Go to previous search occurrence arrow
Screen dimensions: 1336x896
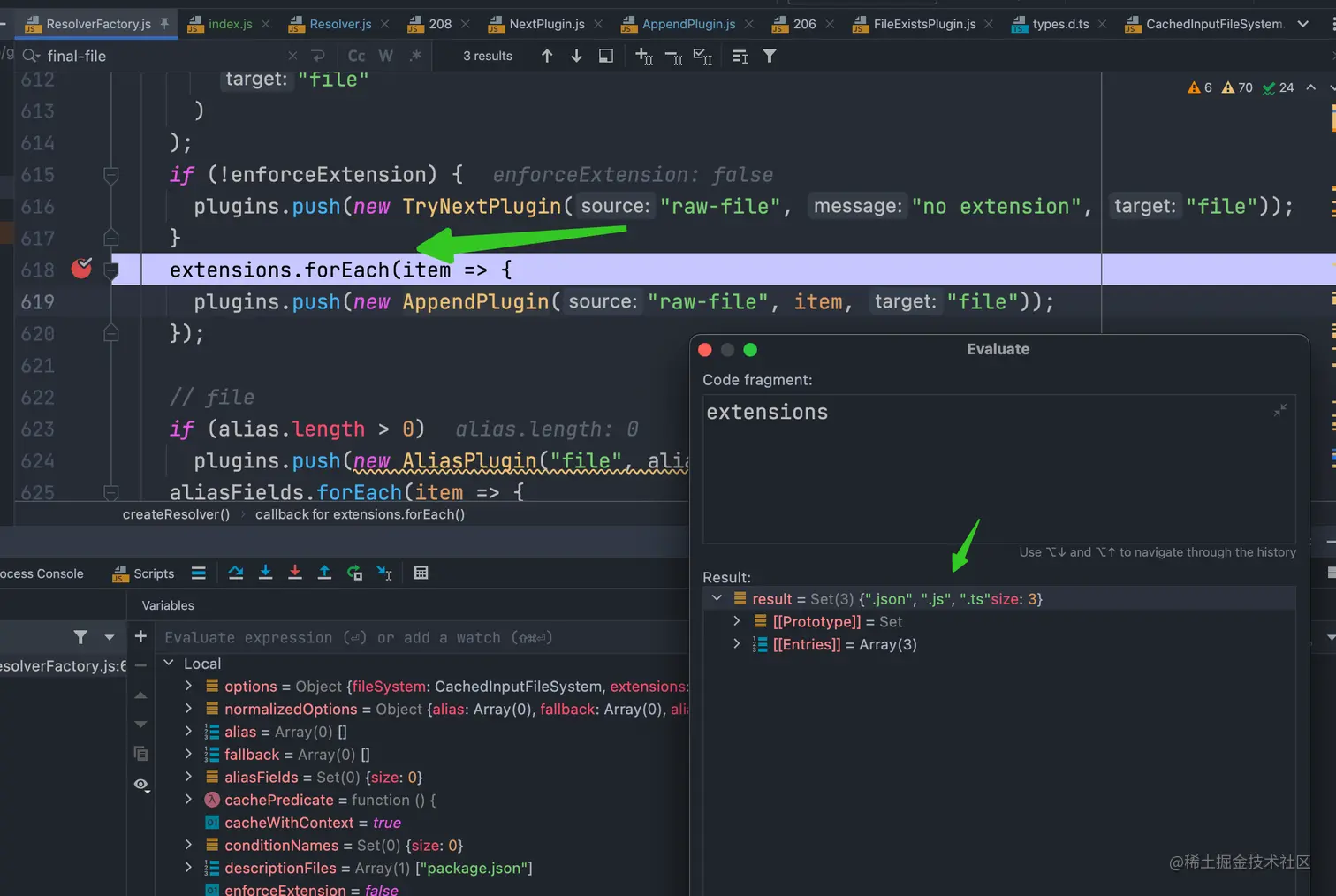(547, 56)
